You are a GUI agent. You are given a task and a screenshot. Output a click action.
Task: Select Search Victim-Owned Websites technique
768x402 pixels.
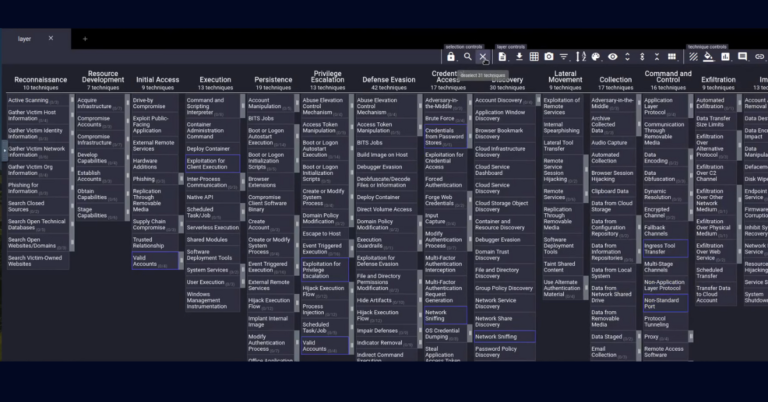pos(38,261)
